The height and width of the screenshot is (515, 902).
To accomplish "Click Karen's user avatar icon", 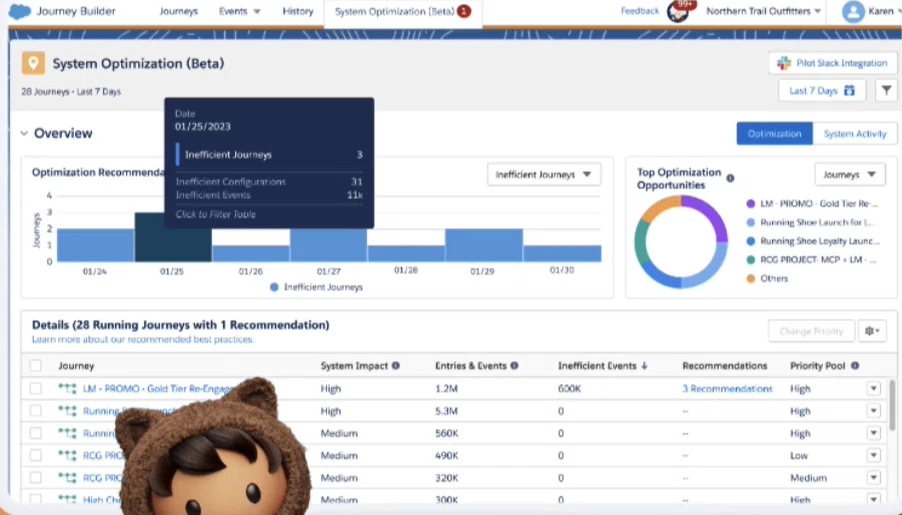I will 853,12.
